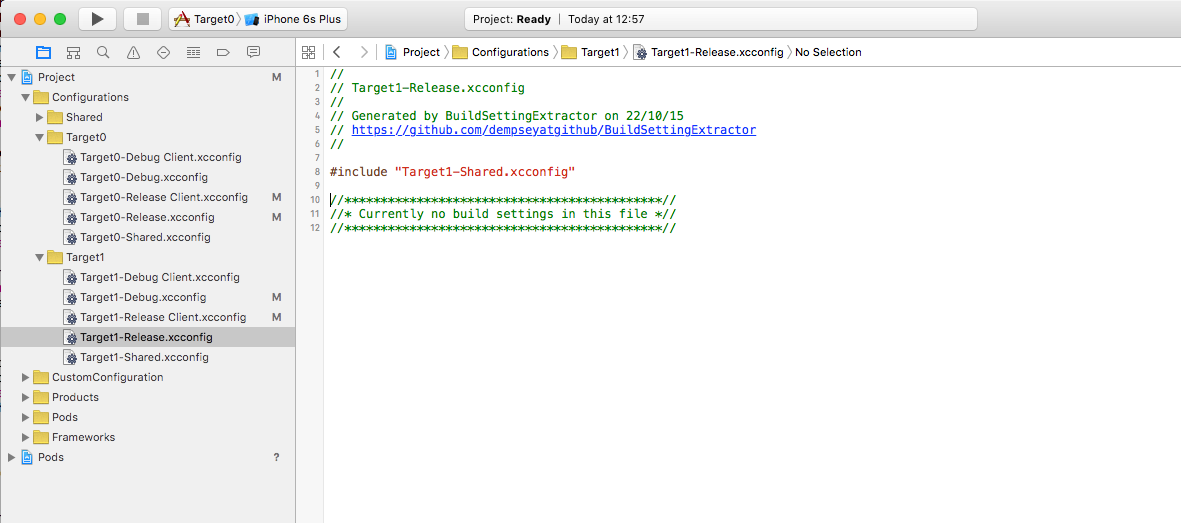This screenshot has height=523, width=1181.
Task: Choose the iPhone 6s Plus device selector
Action: tap(294, 19)
